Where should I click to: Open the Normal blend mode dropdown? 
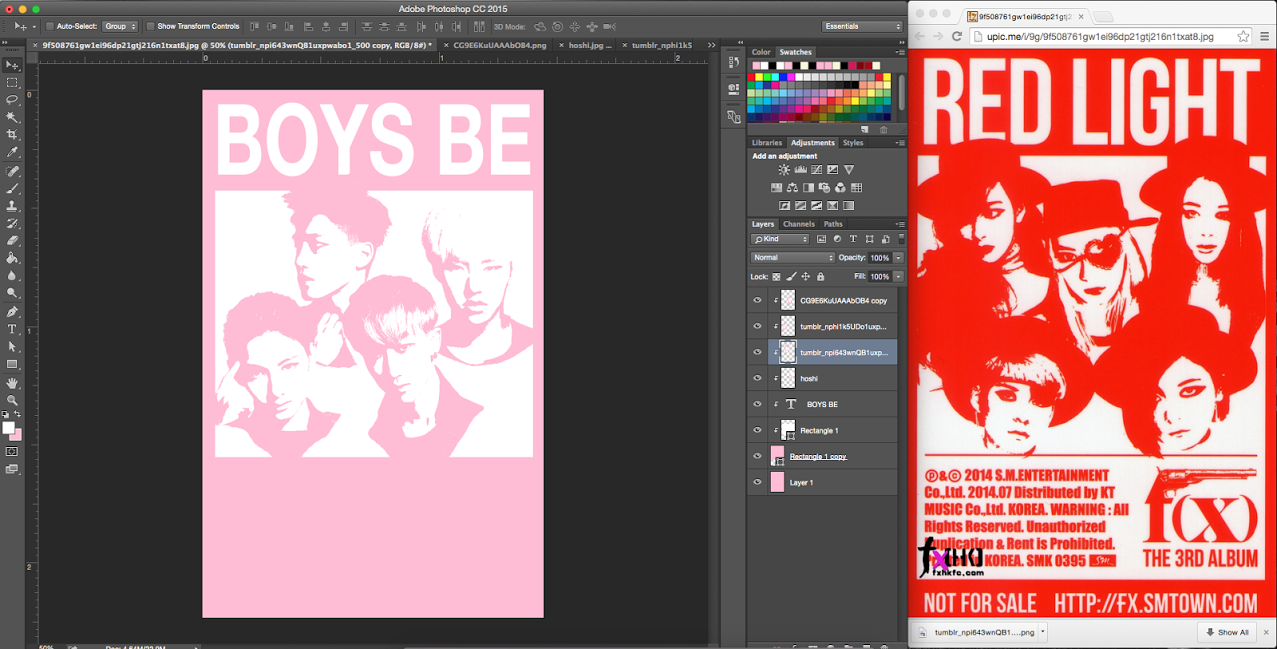pos(793,258)
